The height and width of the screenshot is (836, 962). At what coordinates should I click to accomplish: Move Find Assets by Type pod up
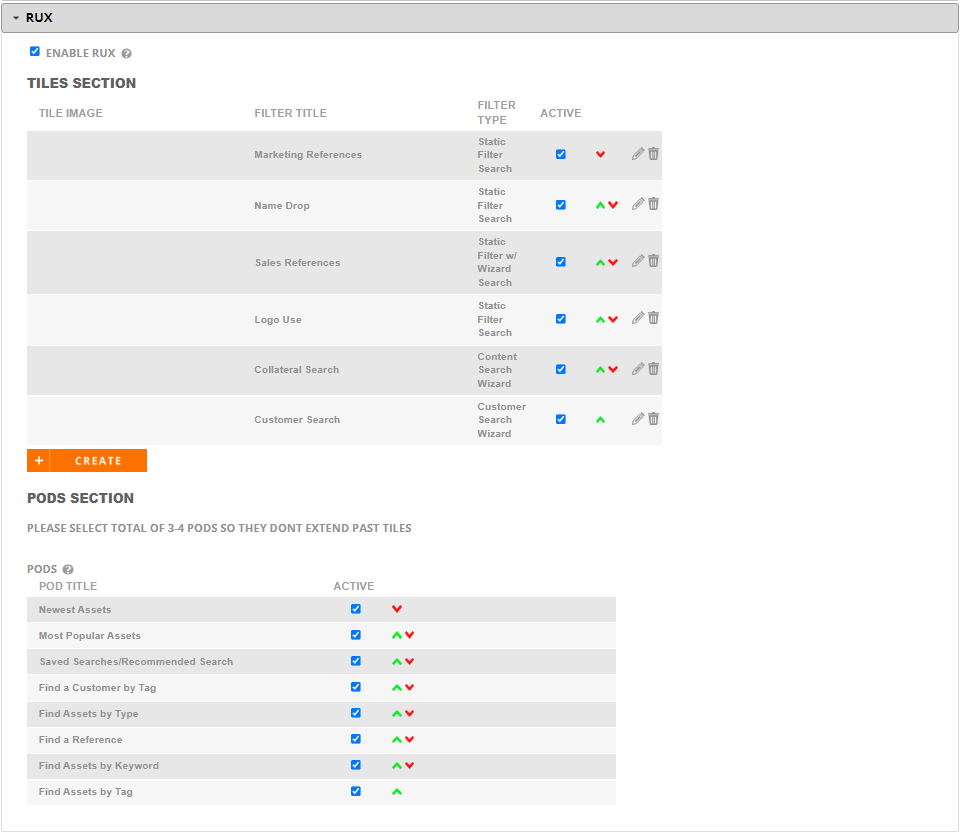(x=397, y=713)
